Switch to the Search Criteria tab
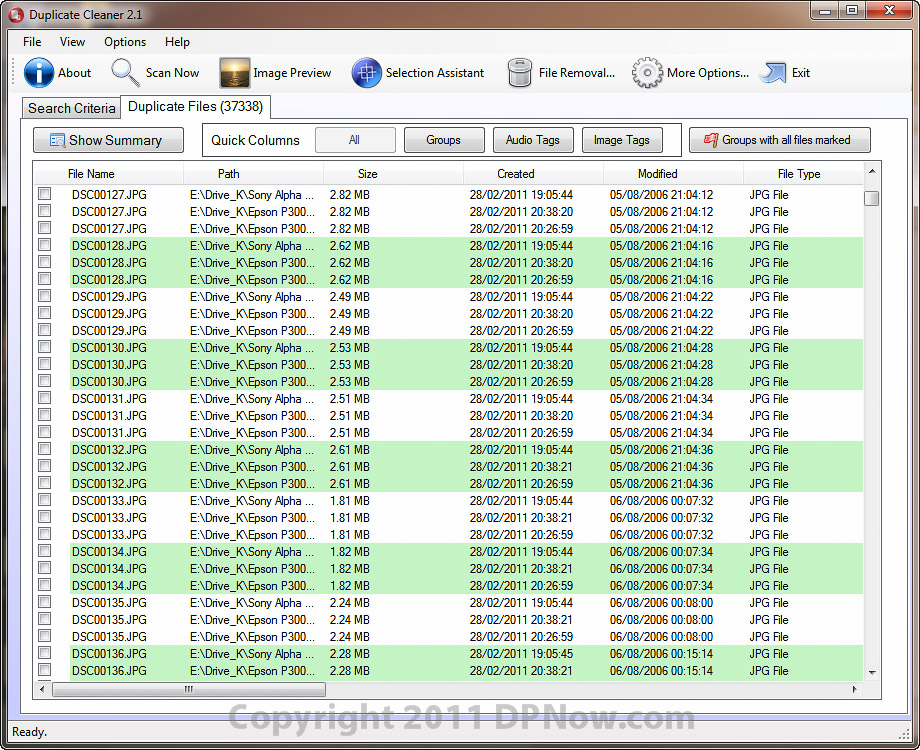This screenshot has height=750, width=920. (x=71, y=108)
